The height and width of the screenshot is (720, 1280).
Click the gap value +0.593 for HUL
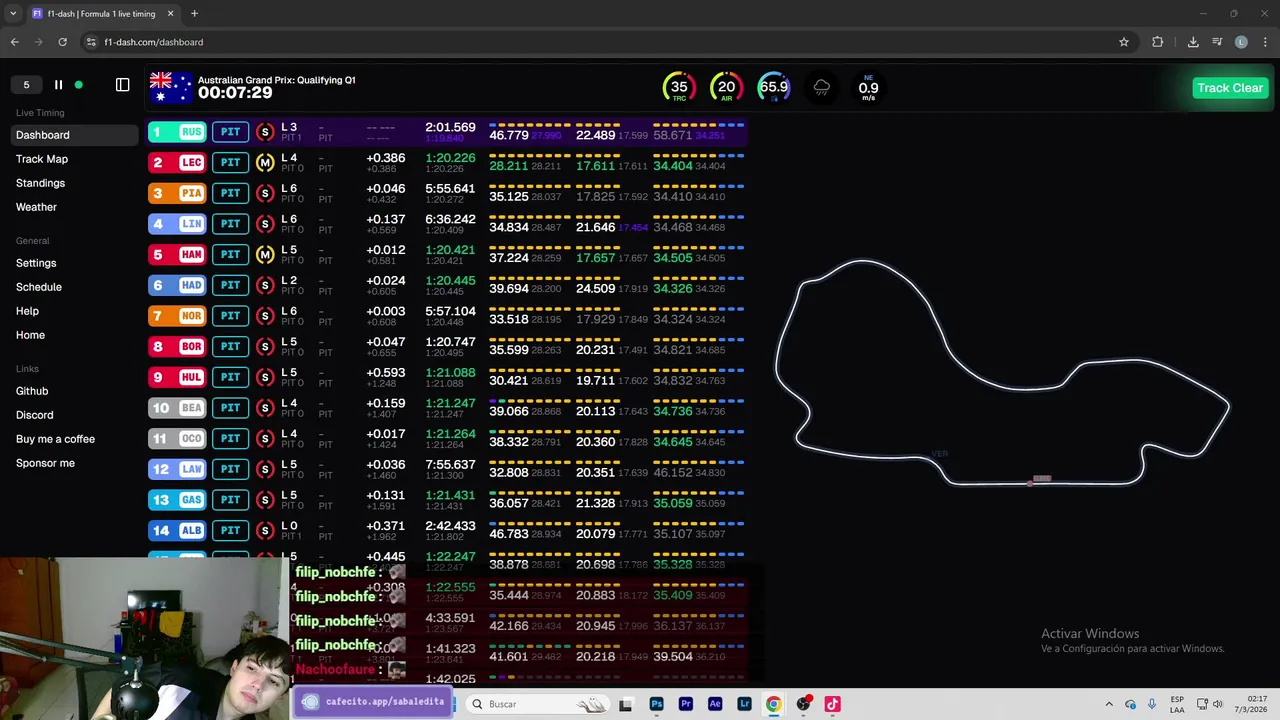point(386,372)
